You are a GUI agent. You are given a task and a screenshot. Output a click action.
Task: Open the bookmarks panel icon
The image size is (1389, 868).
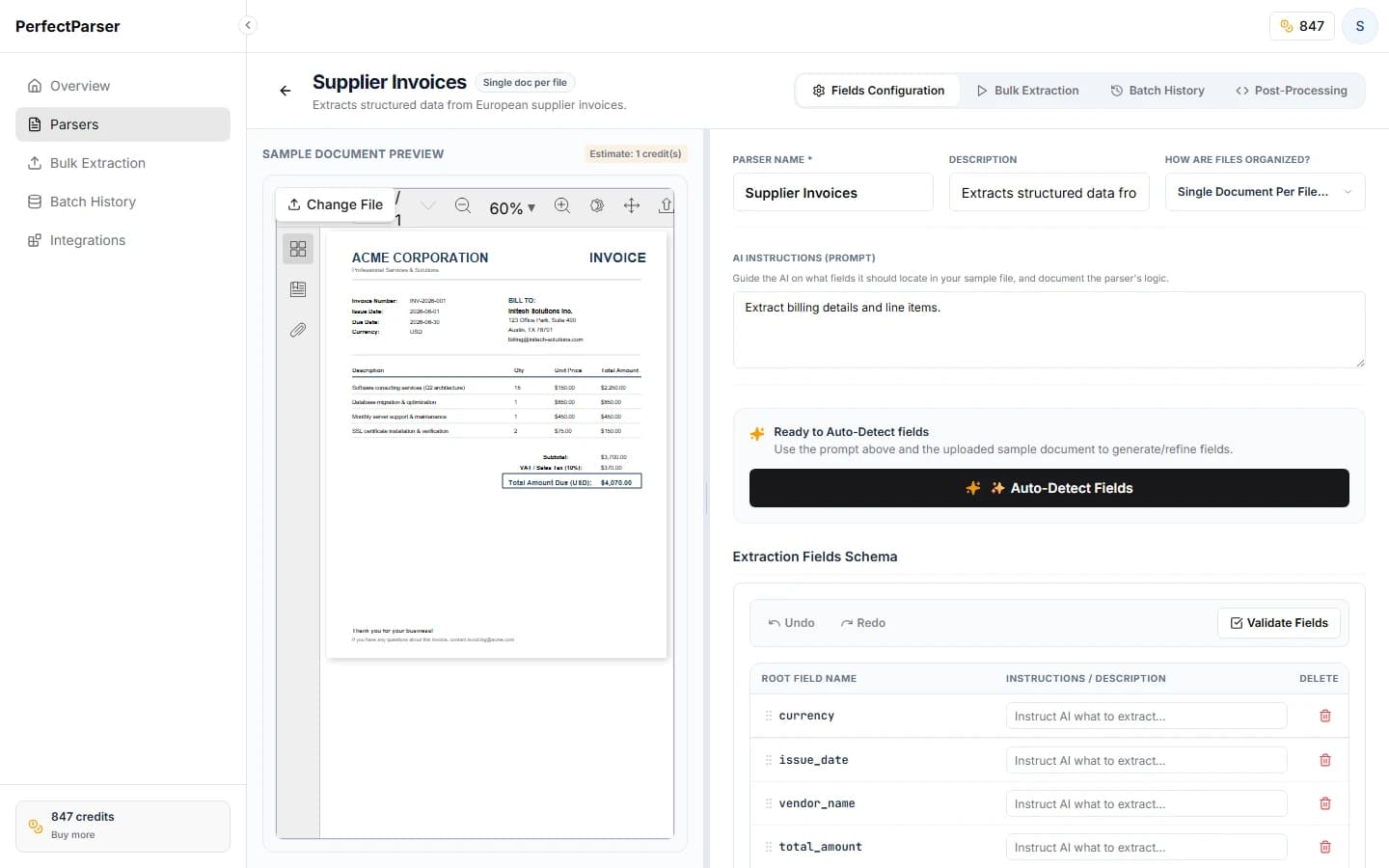click(x=298, y=289)
